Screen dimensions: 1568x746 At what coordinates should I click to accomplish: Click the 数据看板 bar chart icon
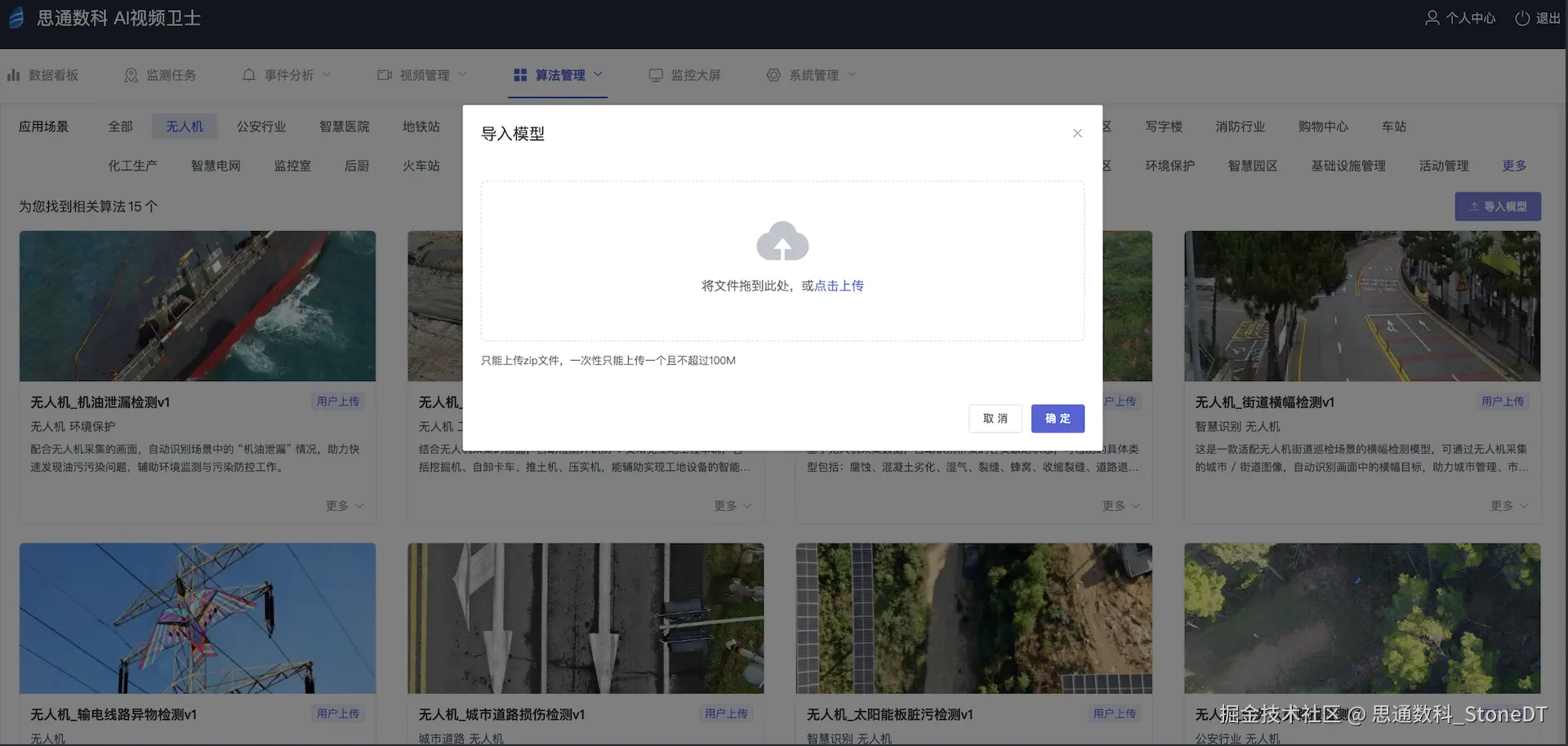click(14, 75)
